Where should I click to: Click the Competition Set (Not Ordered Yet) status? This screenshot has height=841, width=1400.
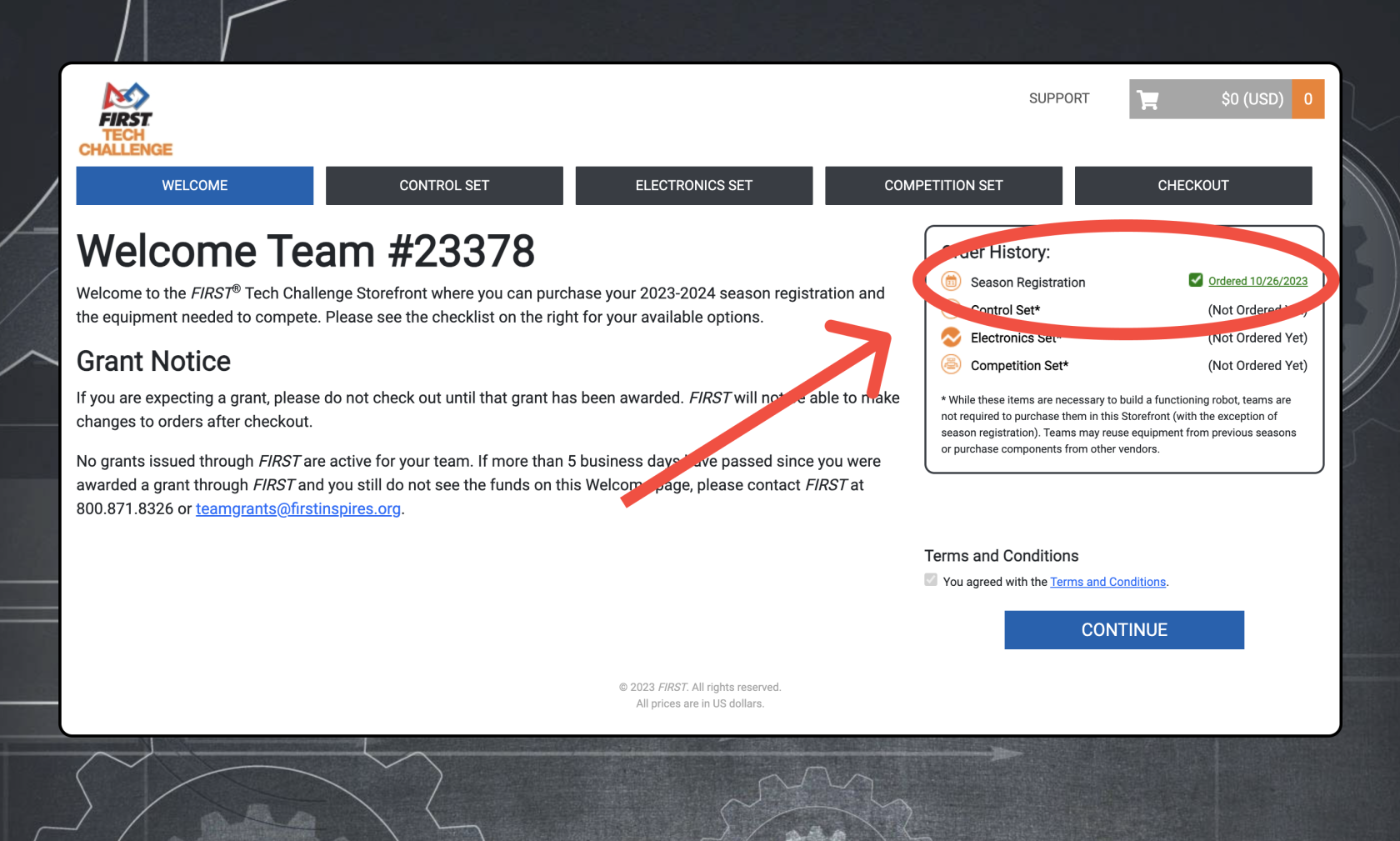coord(1257,365)
